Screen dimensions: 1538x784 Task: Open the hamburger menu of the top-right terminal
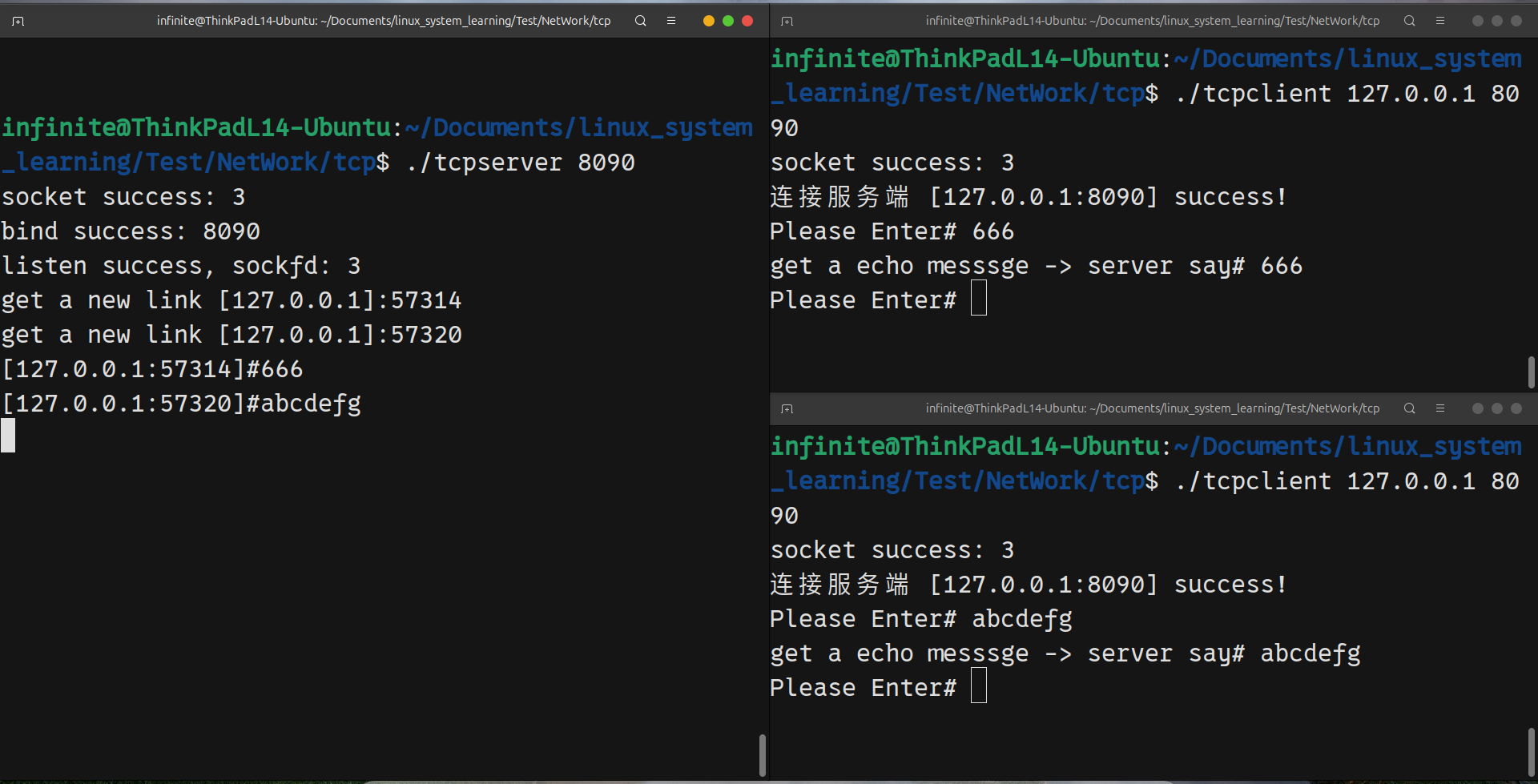tap(1440, 21)
